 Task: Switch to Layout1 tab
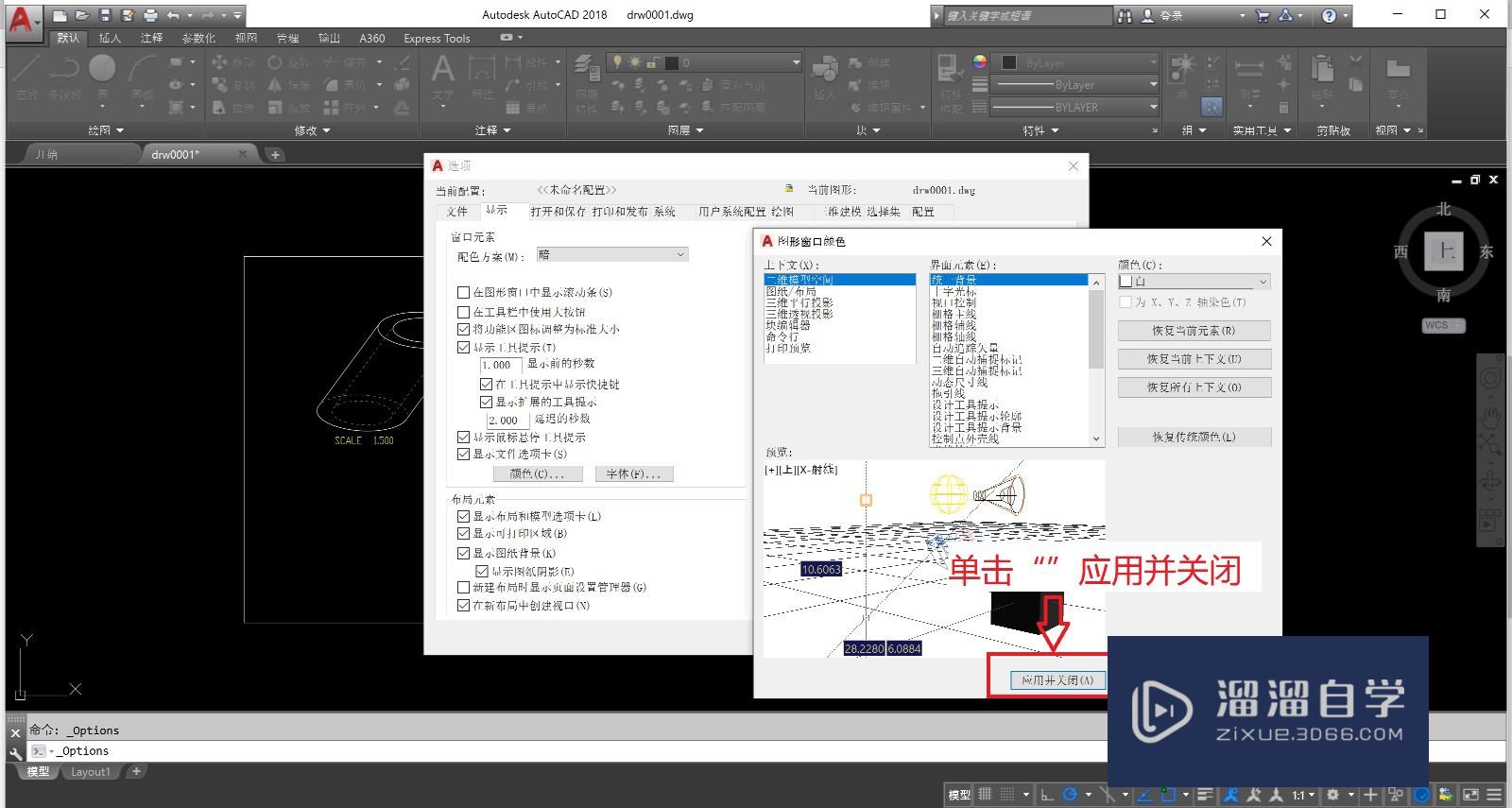coord(91,772)
